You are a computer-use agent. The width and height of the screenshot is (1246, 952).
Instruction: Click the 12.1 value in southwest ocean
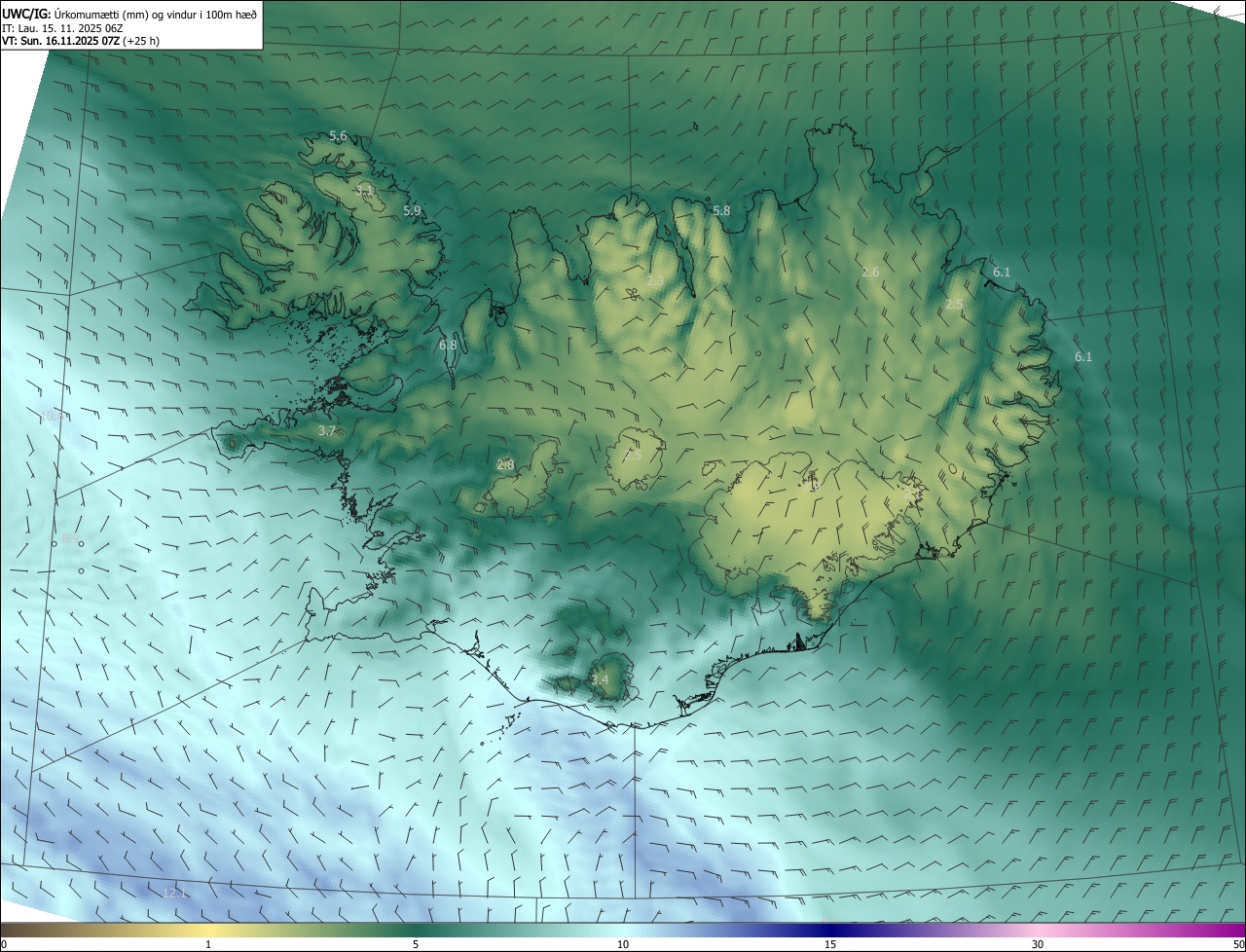click(x=174, y=893)
